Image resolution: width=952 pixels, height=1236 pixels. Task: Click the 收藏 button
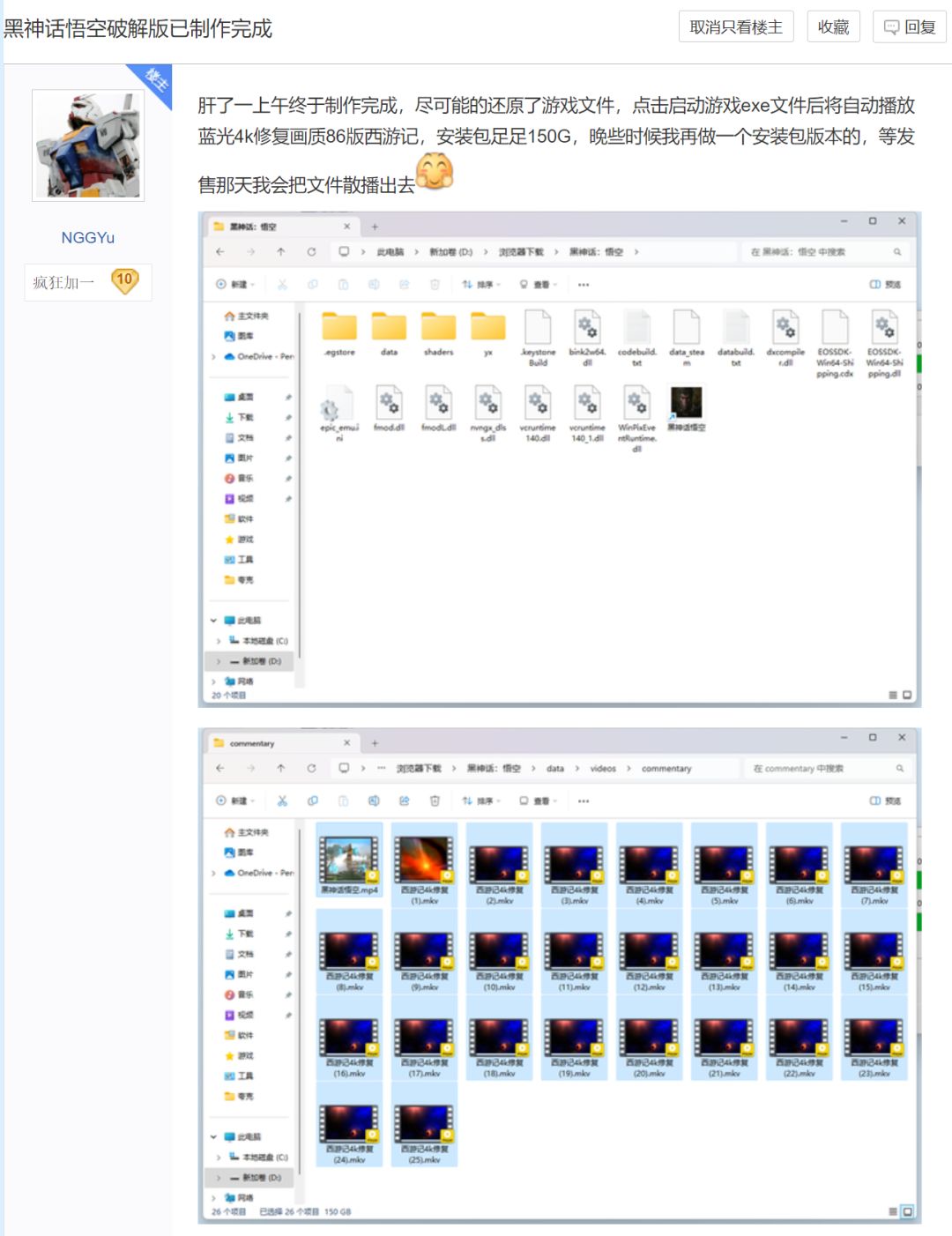click(x=833, y=27)
